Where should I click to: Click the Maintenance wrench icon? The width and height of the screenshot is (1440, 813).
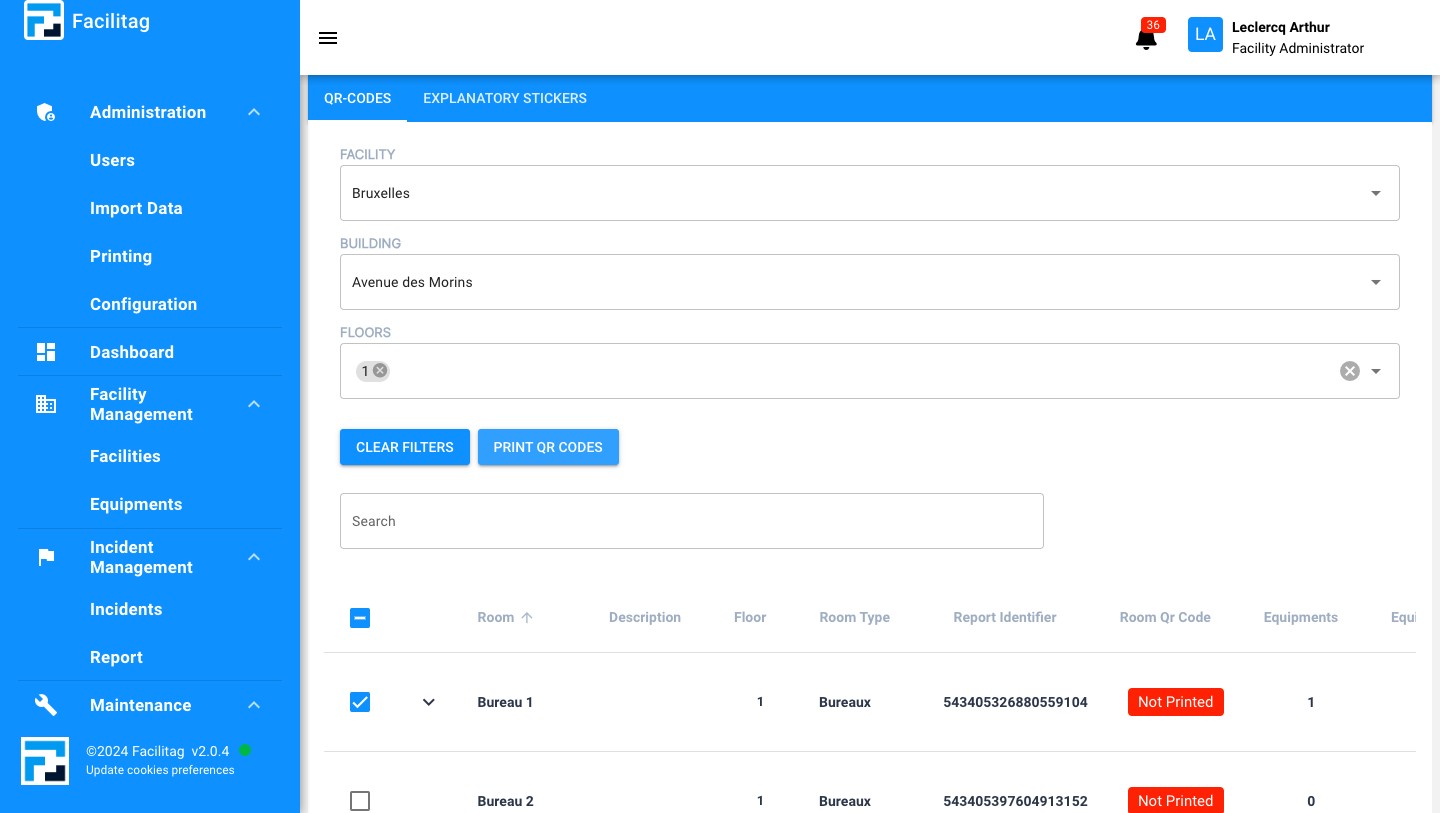pyautogui.click(x=46, y=705)
